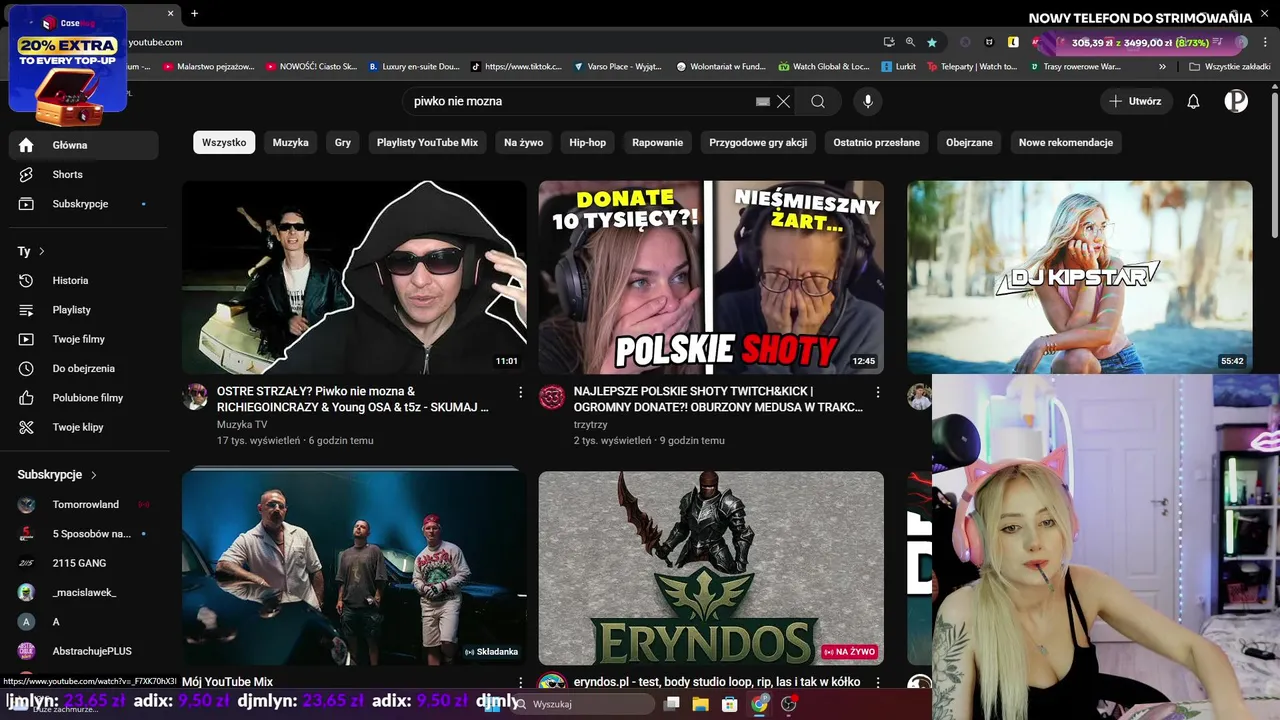Viewport: 1280px width, 720px height.
Task: Open the Lurkit bookmark
Action: (x=898, y=67)
